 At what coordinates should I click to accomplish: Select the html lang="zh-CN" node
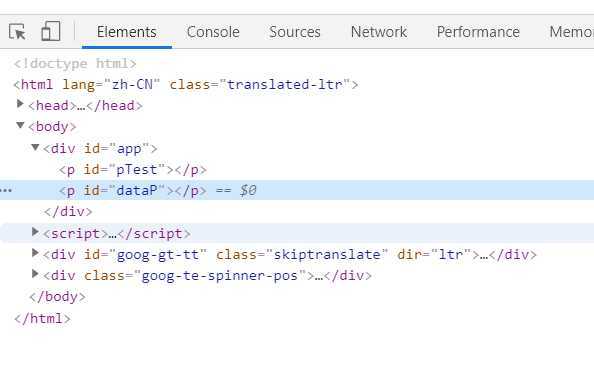point(186,84)
